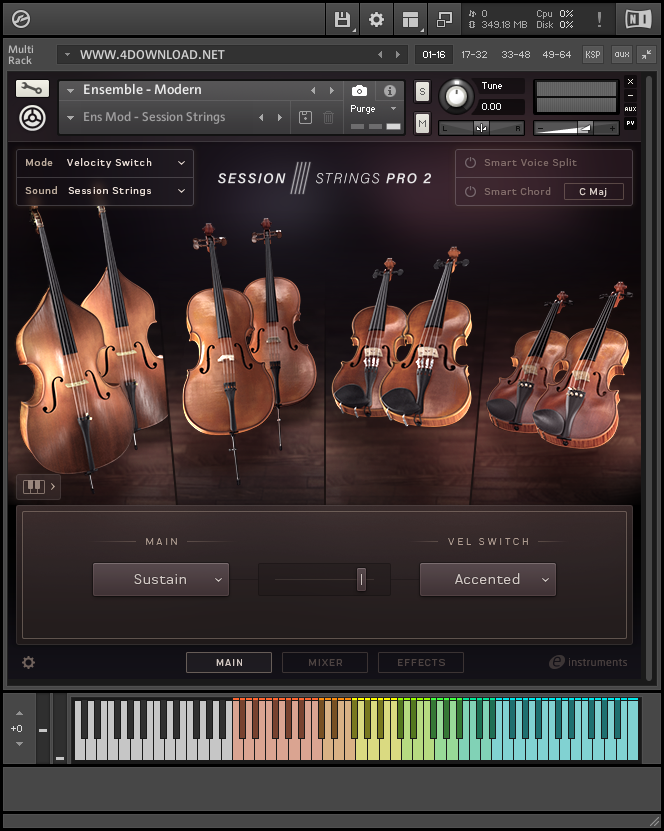Select next multi rack preset arrow
Viewport: 664px width, 831px height.
click(x=397, y=55)
